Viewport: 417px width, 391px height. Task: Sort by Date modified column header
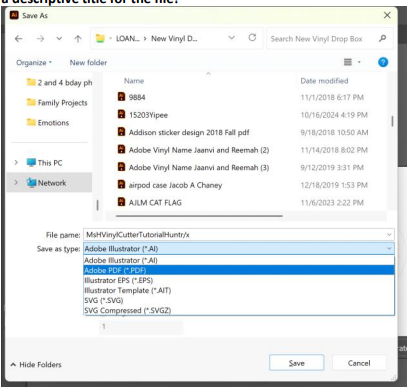click(324, 81)
